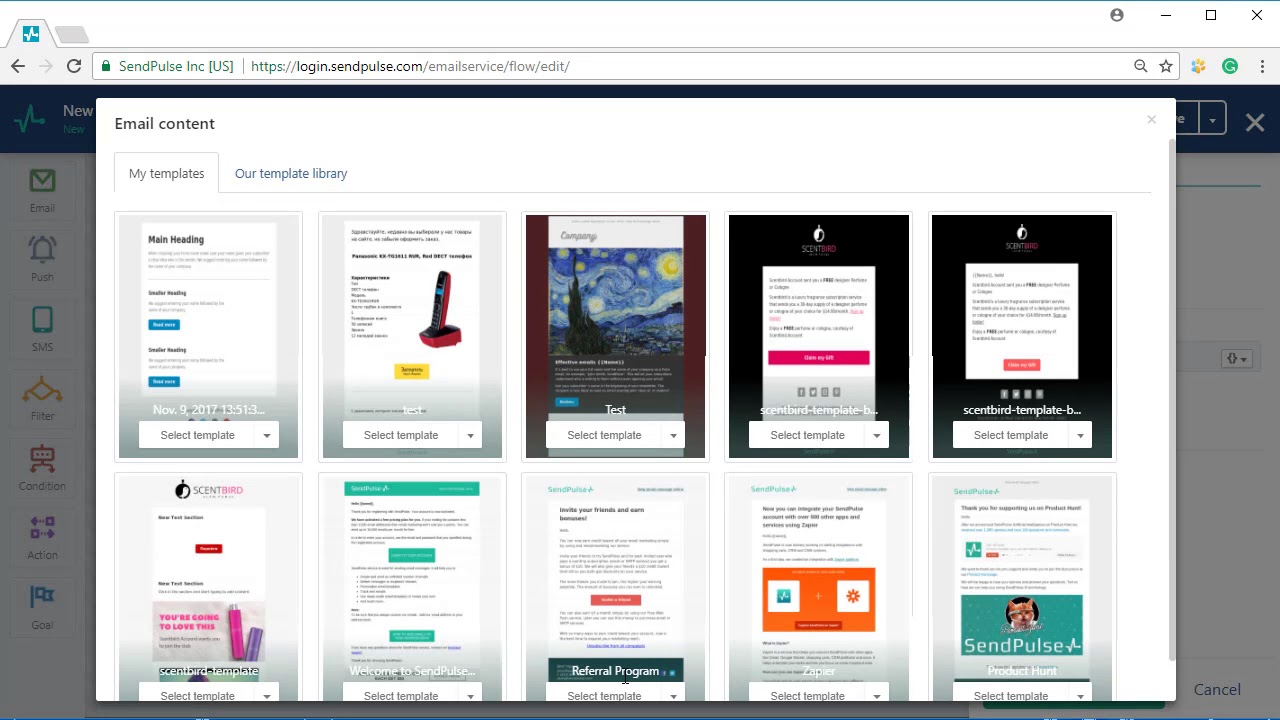
Task: Expand dropdown under Welcome to SendPulse card
Action: point(470,694)
